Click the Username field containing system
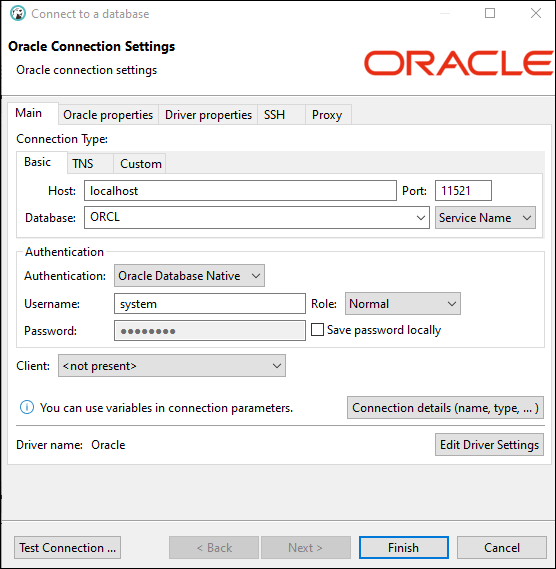Screen dimensions: 556x569 tap(210, 303)
